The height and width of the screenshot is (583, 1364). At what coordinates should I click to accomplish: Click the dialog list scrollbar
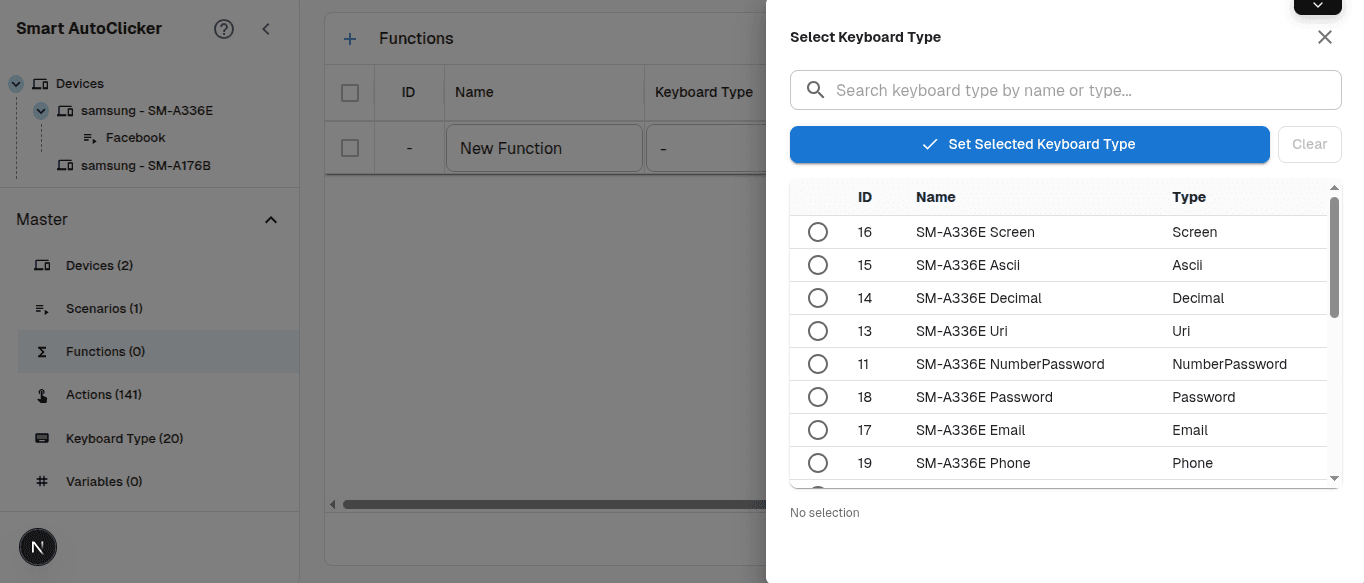pos(1334,260)
